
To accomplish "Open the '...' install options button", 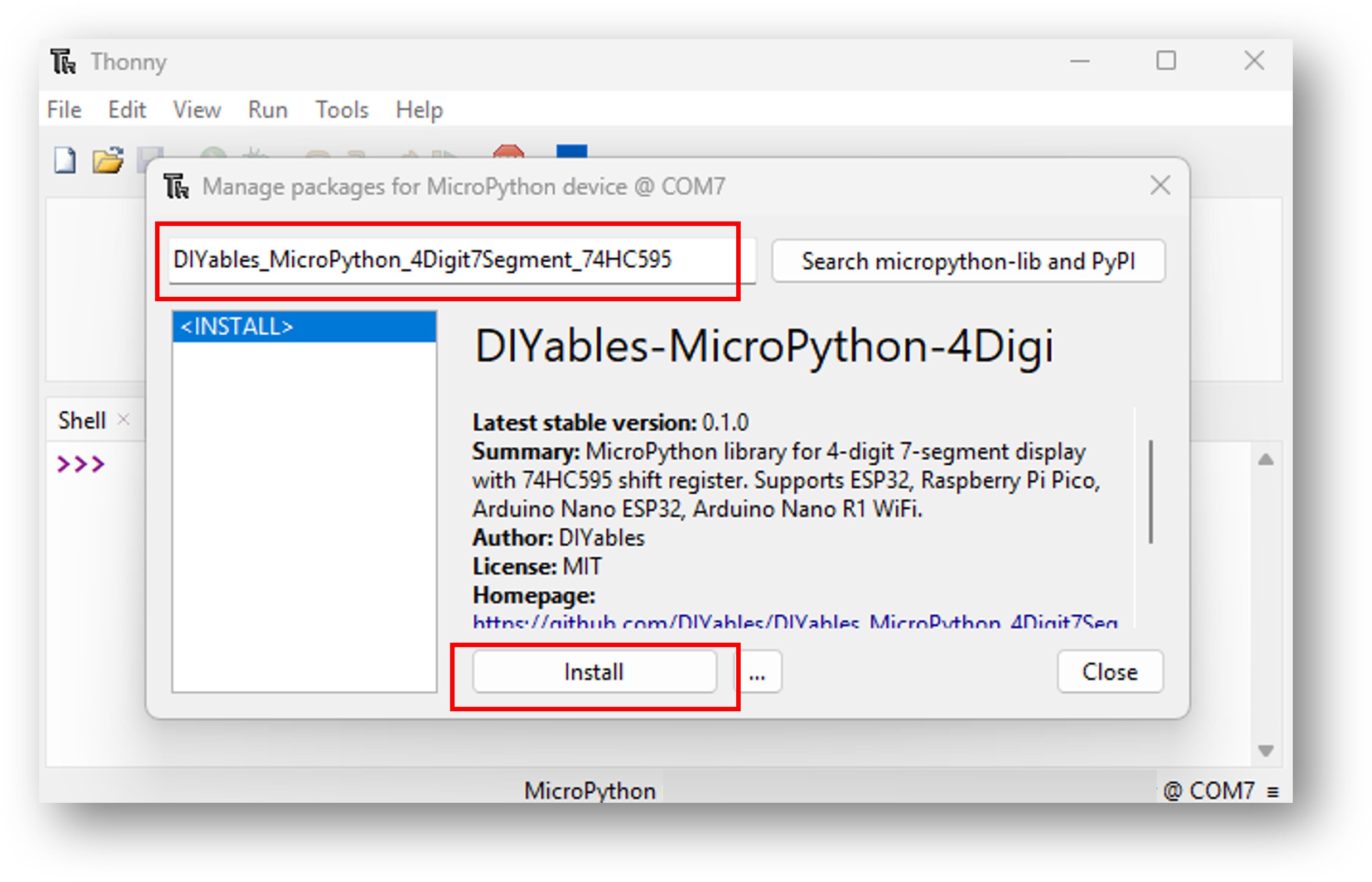I will (757, 672).
